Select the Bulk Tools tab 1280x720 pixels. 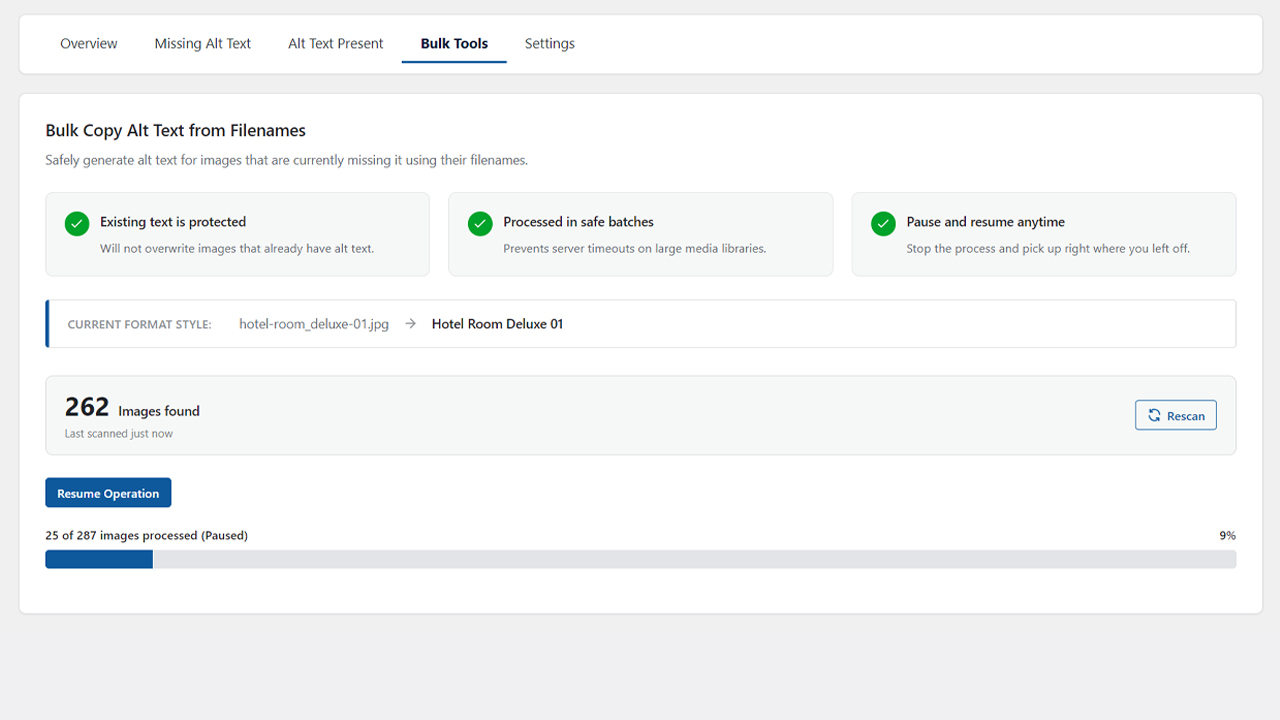[x=454, y=44]
